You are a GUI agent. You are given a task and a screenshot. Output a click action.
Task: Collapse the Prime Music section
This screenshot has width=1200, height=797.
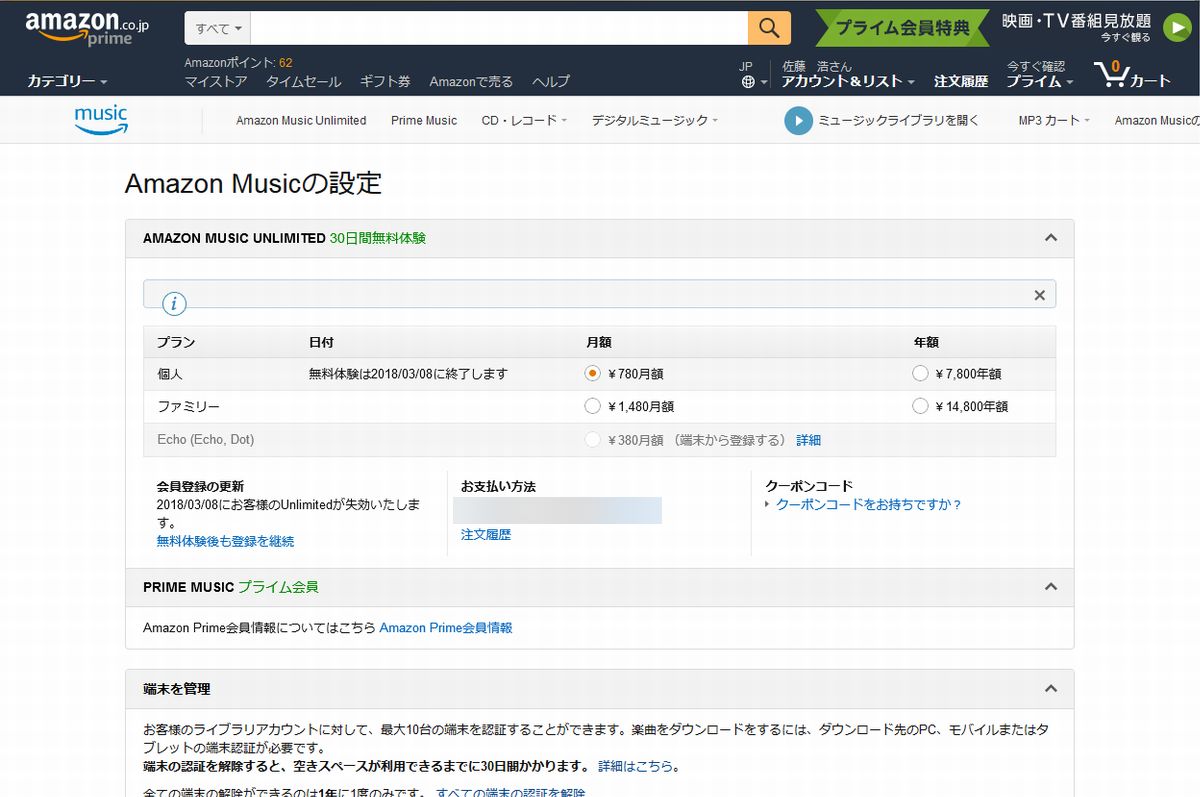[x=1050, y=587]
